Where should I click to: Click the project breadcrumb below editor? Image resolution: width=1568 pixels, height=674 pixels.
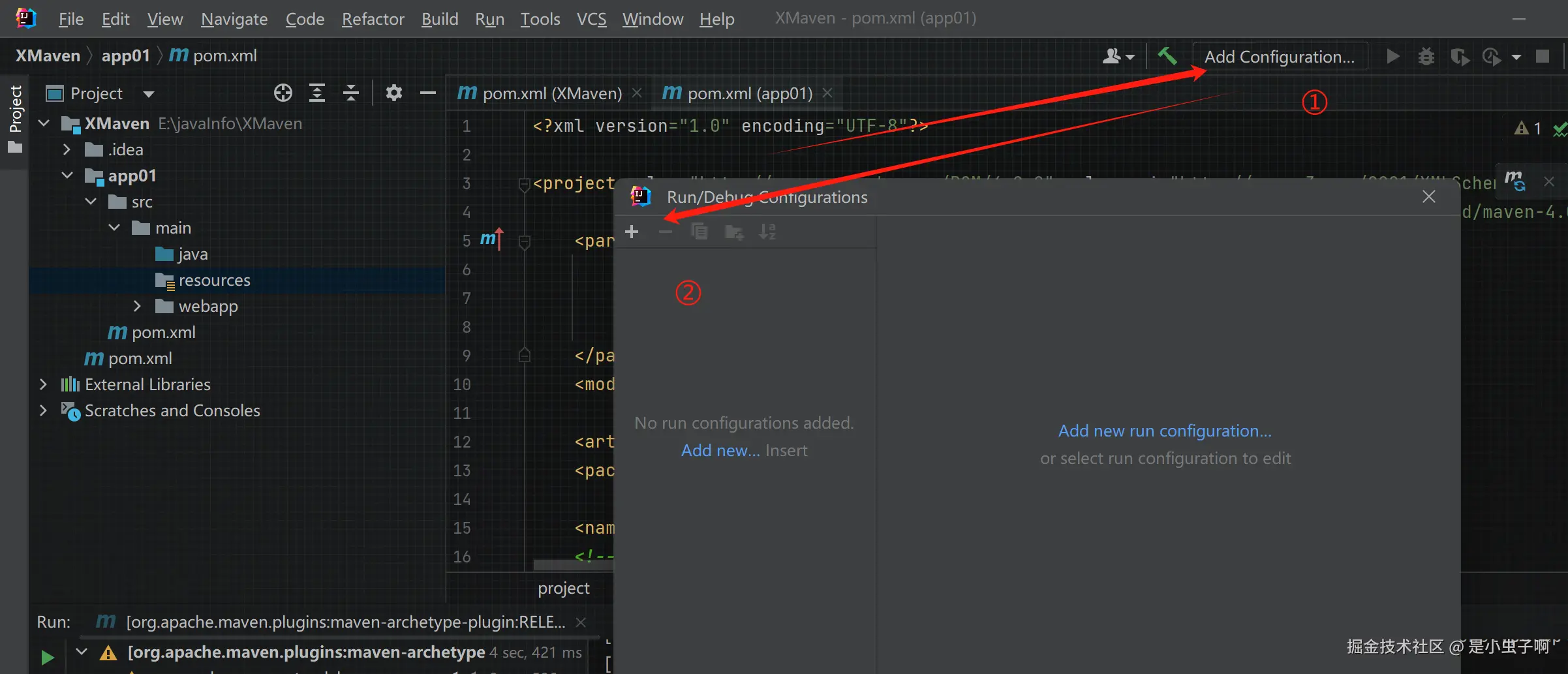563,588
